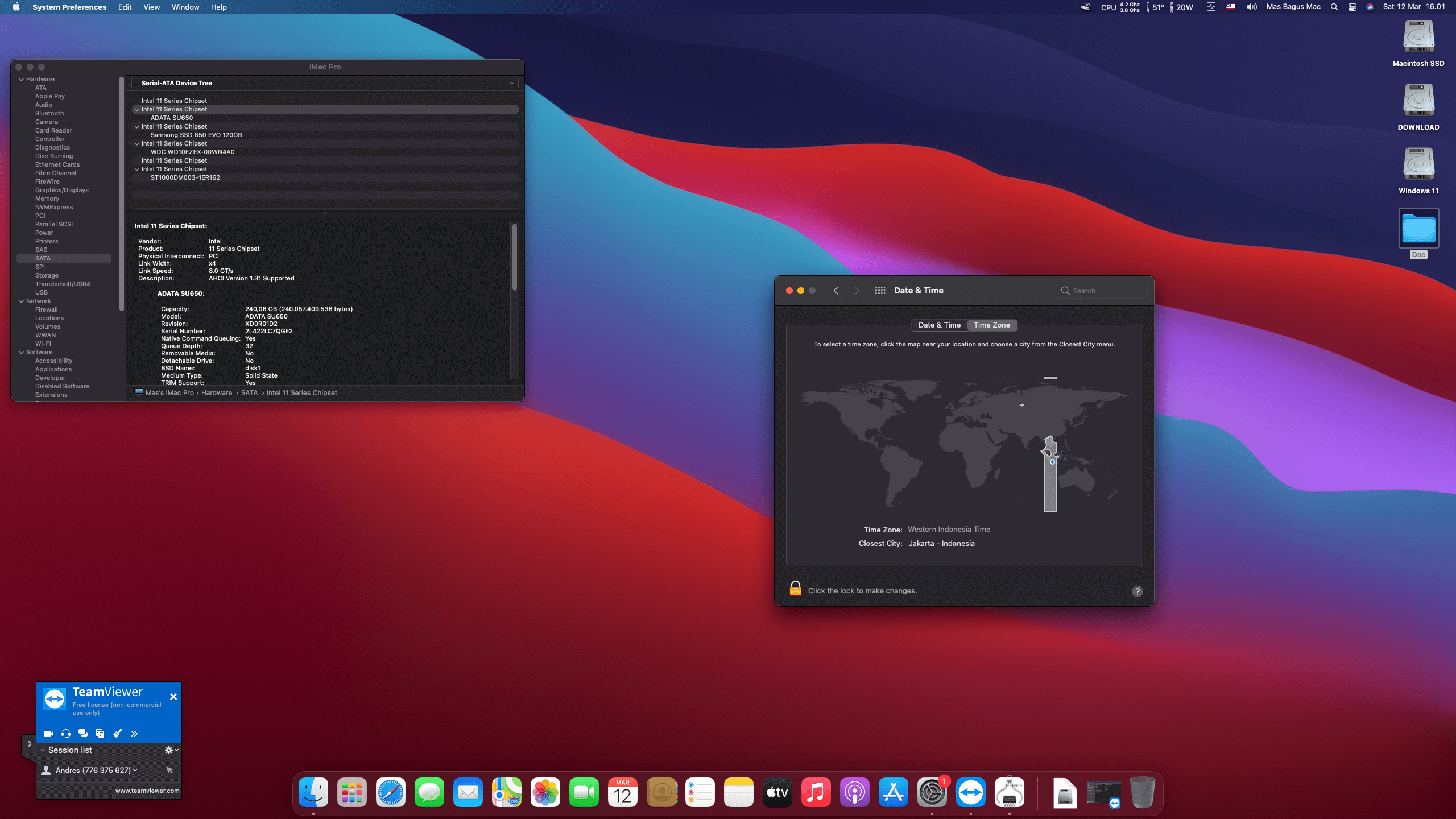Open the Andres session dropdown
Image resolution: width=1456 pixels, height=819 pixels.
click(135, 770)
